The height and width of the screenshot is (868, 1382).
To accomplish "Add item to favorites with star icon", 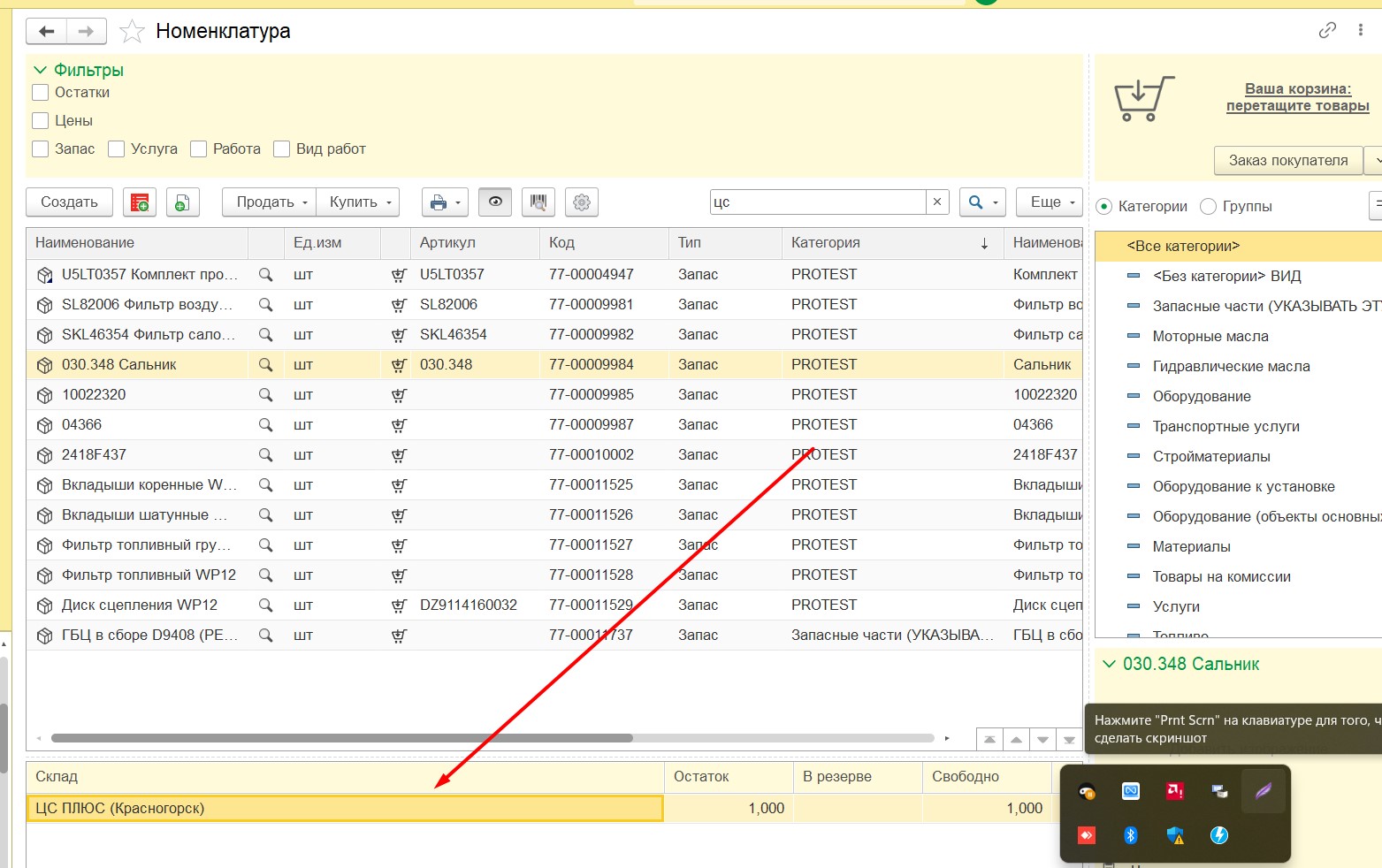I will (x=132, y=32).
